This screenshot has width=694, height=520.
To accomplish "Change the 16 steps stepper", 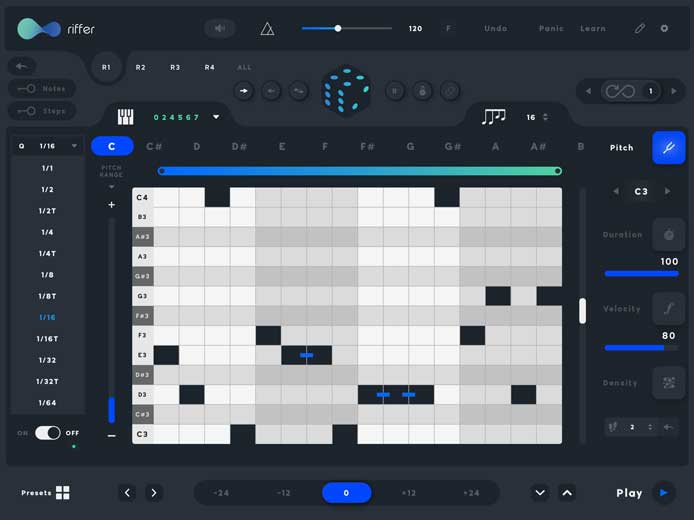I will click(x=545, y=117).
